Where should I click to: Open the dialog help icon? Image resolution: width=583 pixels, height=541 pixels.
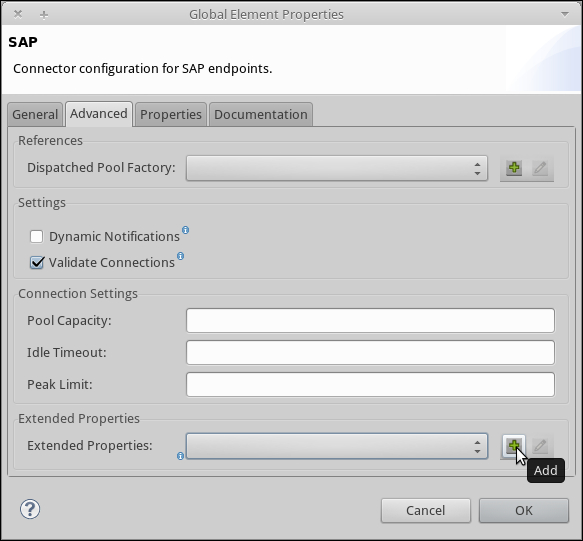30,509
